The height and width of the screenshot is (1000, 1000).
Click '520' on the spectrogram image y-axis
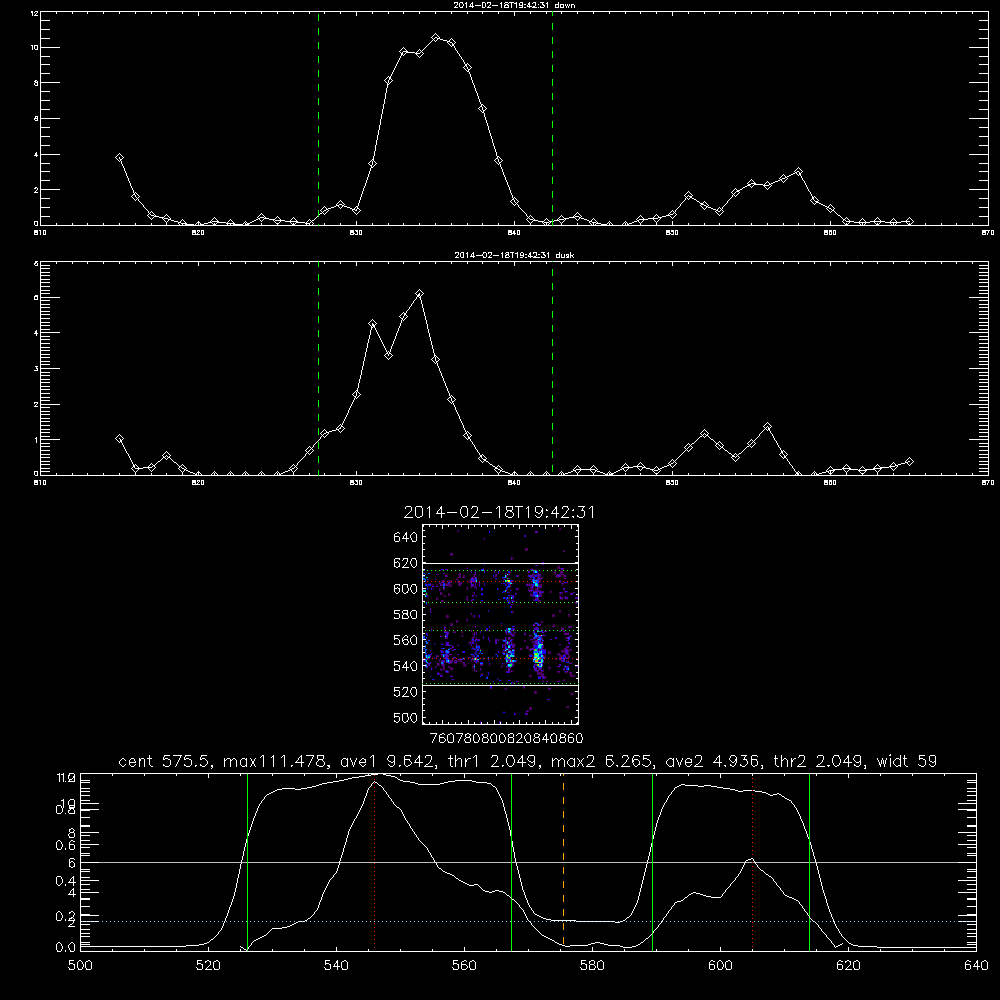(x=406, y=692)
